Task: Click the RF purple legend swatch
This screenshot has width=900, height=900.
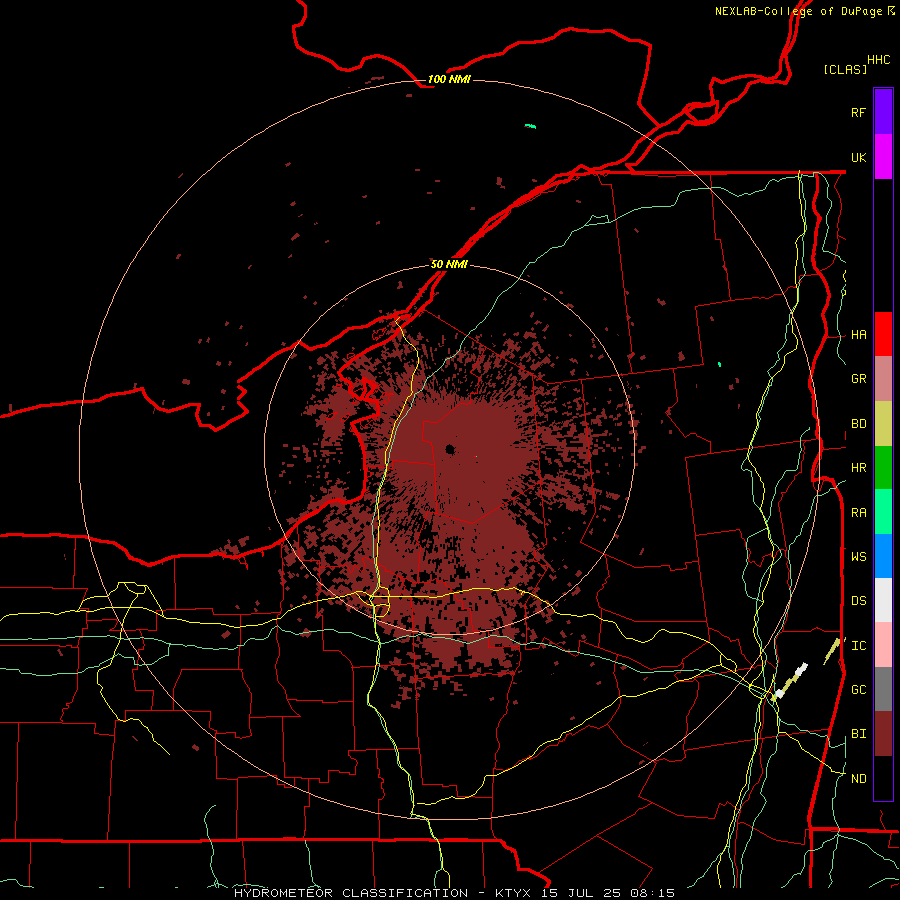Action: pos(883,112)
